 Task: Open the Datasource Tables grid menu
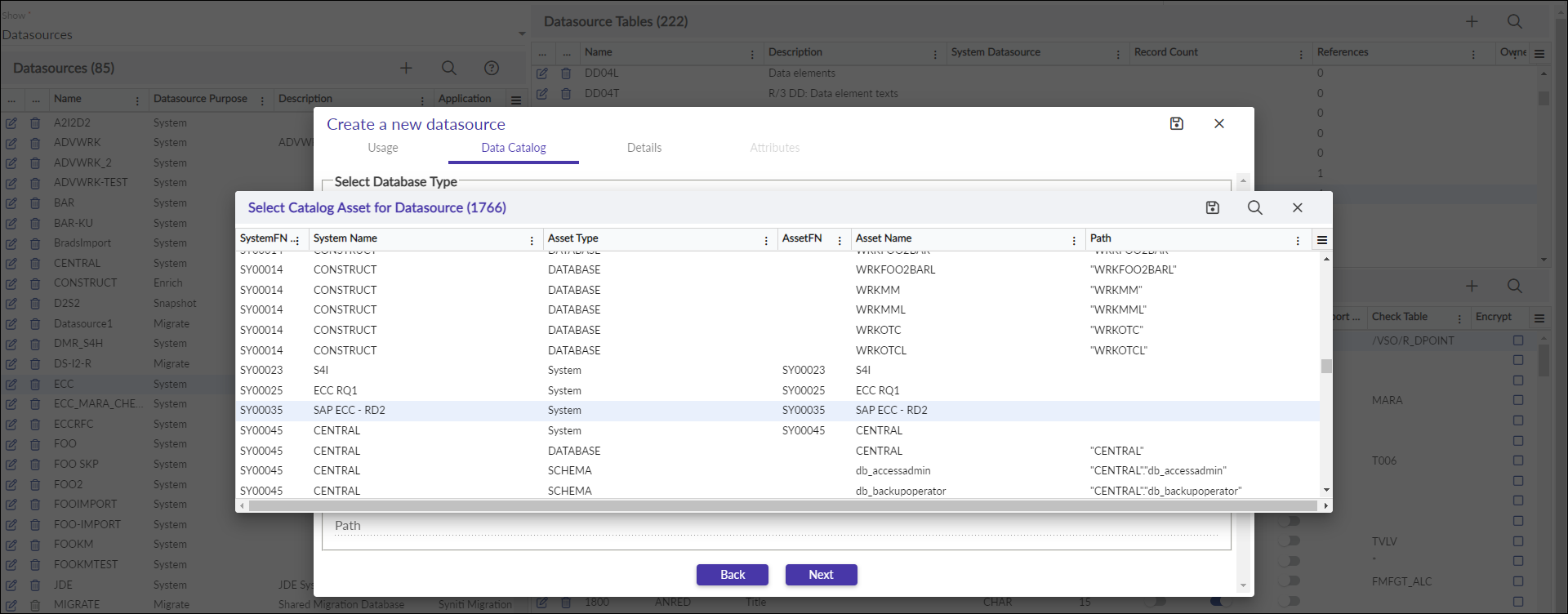[x=1539, y=54]
